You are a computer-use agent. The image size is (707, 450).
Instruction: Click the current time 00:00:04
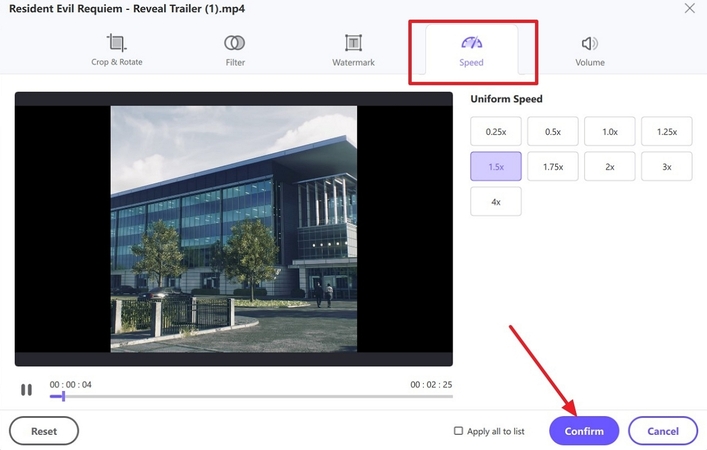pyautogui.click(x=70, y=385)
